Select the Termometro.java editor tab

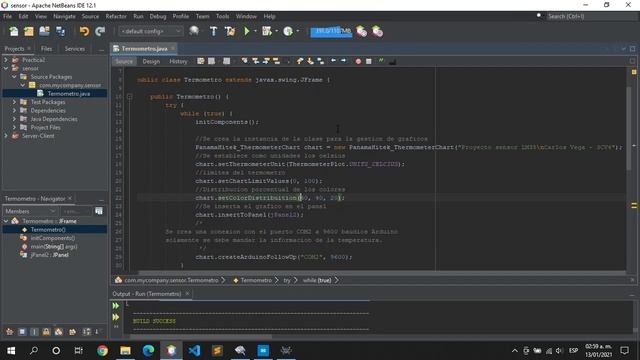(x=144, y=49)
